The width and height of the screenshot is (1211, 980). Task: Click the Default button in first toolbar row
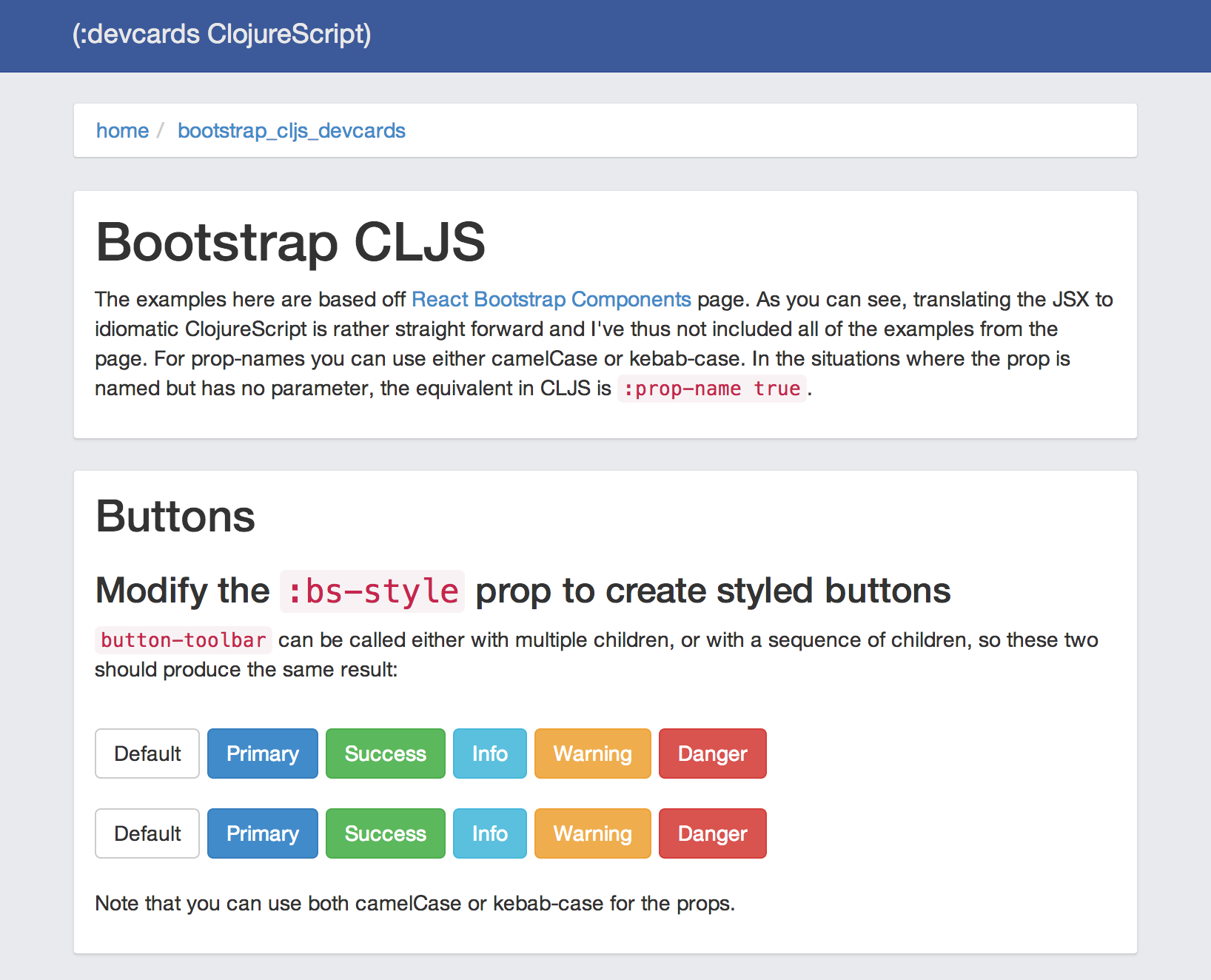click(x=147, y=754)
